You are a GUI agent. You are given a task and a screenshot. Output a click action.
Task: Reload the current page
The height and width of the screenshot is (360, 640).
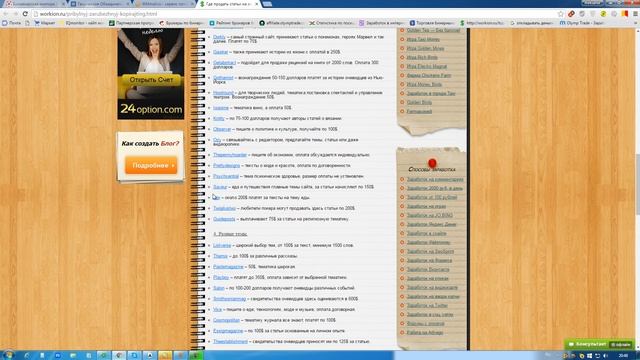pyautogui.click(x=25, y=14)
